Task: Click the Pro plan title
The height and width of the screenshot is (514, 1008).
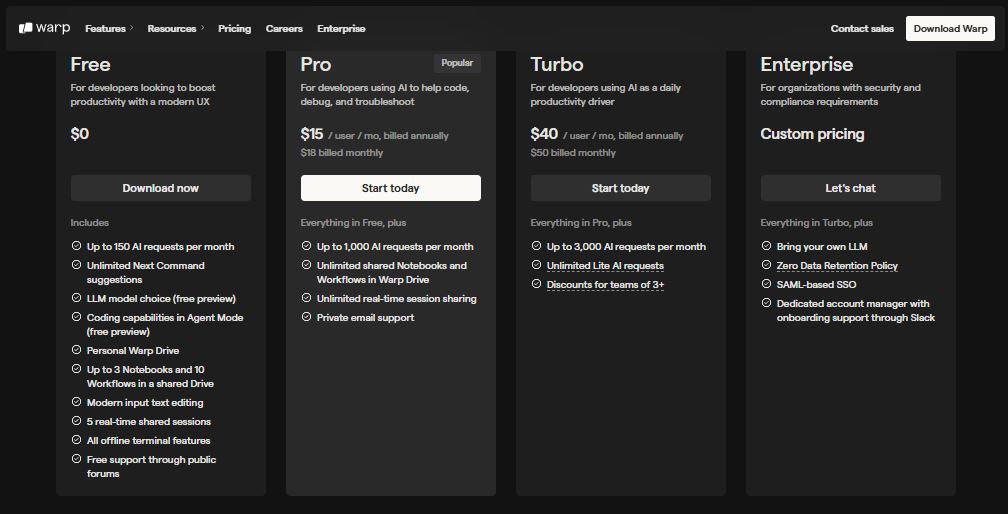Action: pos(316,64)
